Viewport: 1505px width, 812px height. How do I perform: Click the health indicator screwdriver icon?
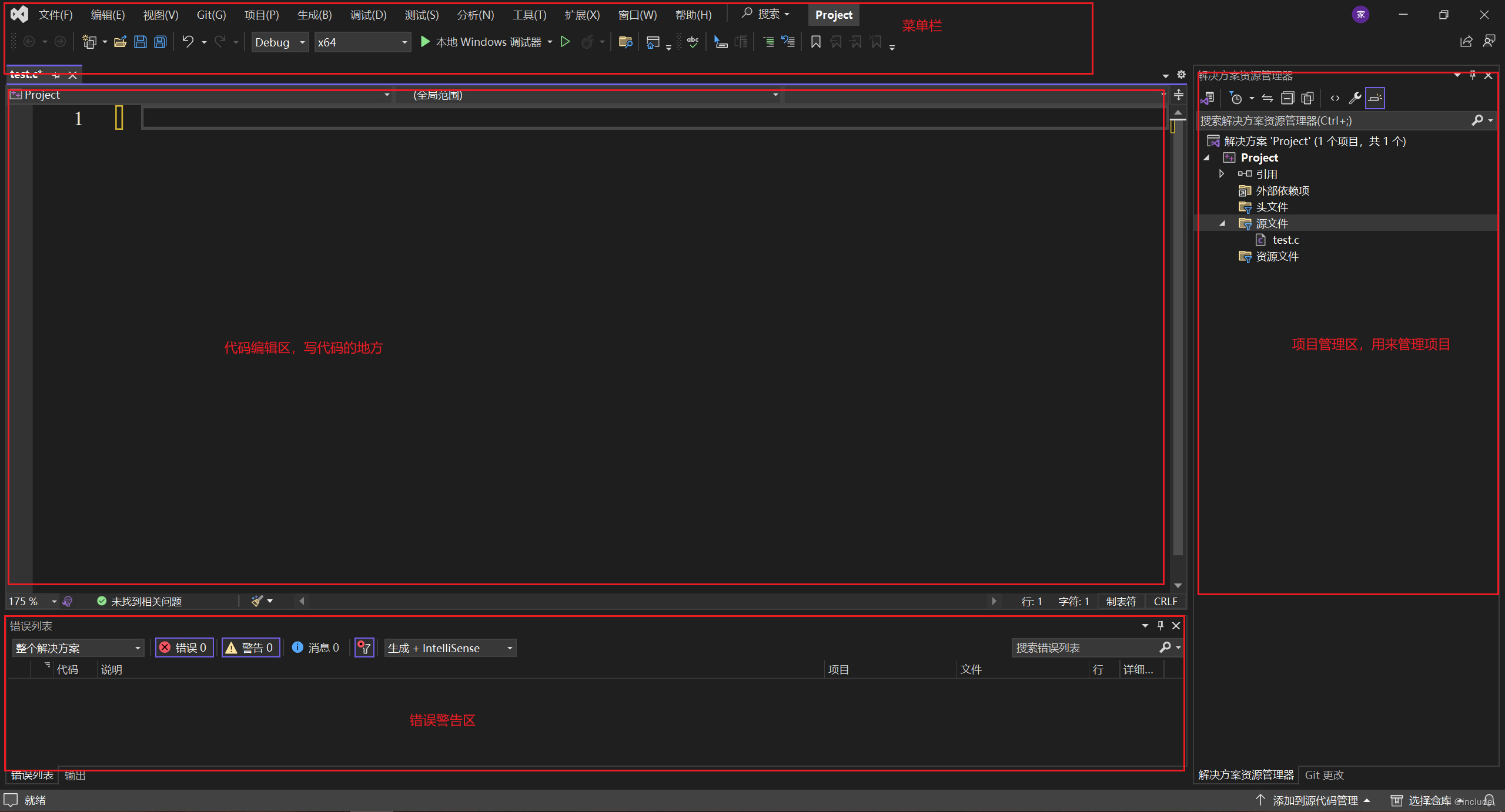pyautogui.click(x=68, y=601)
